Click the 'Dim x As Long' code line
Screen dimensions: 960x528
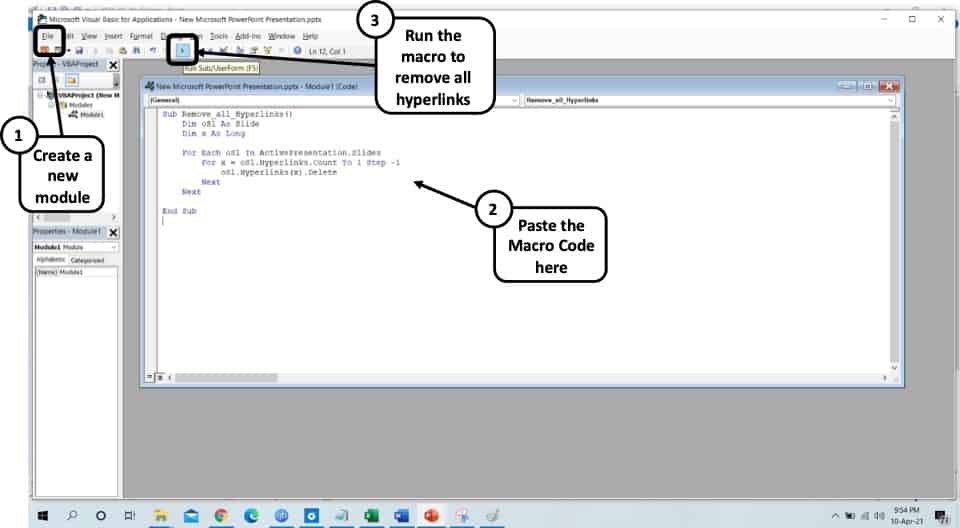pos(213,134)
